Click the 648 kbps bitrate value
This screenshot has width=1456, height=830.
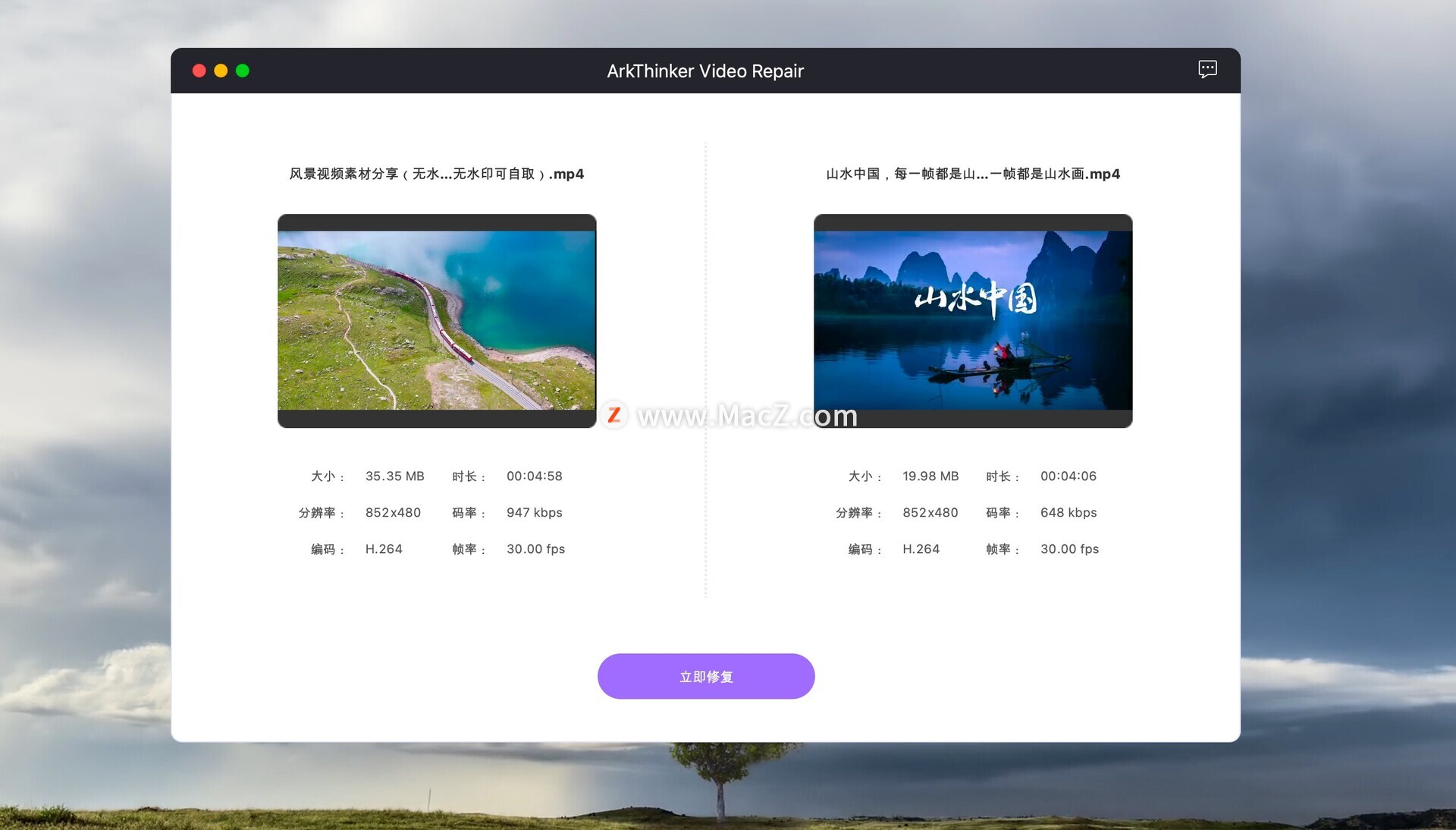click(x=1068, y=513)
